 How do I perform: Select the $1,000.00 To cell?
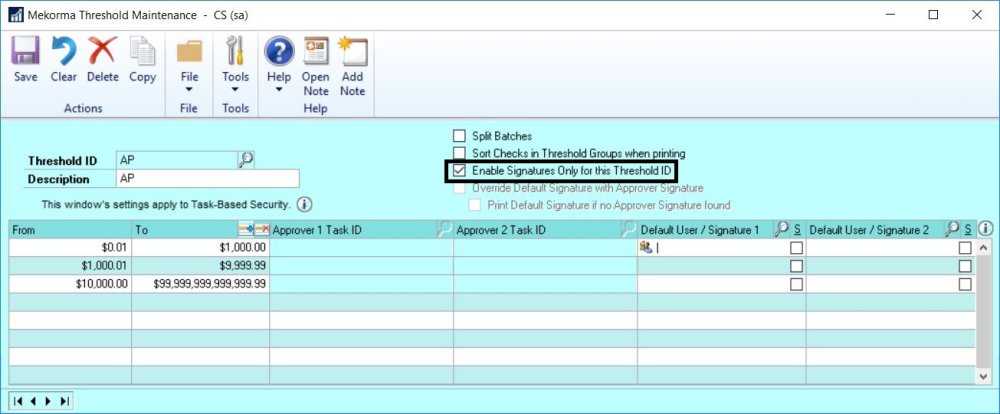pos(201,248)
